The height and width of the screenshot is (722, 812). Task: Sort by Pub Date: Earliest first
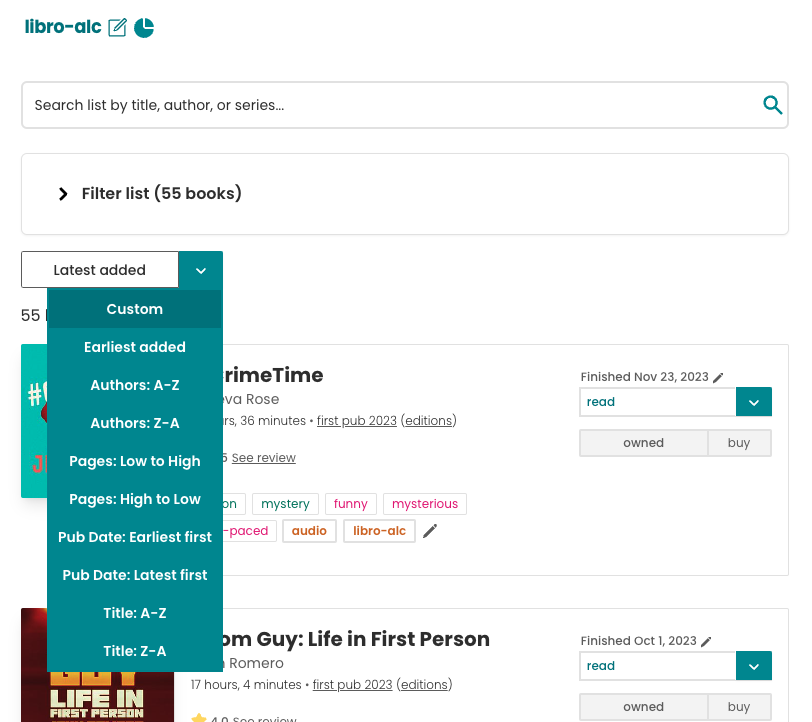[135, 537]
